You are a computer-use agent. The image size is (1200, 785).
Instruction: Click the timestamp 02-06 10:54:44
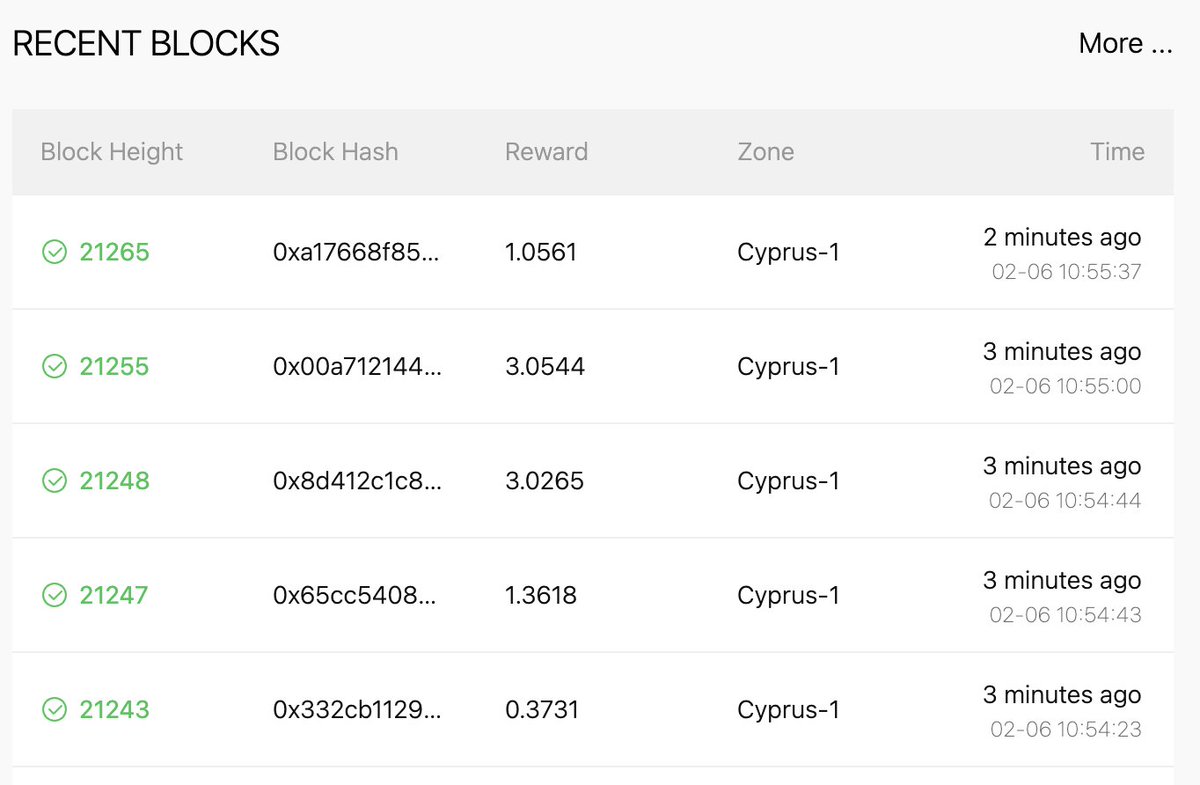tap(1065, 500)
